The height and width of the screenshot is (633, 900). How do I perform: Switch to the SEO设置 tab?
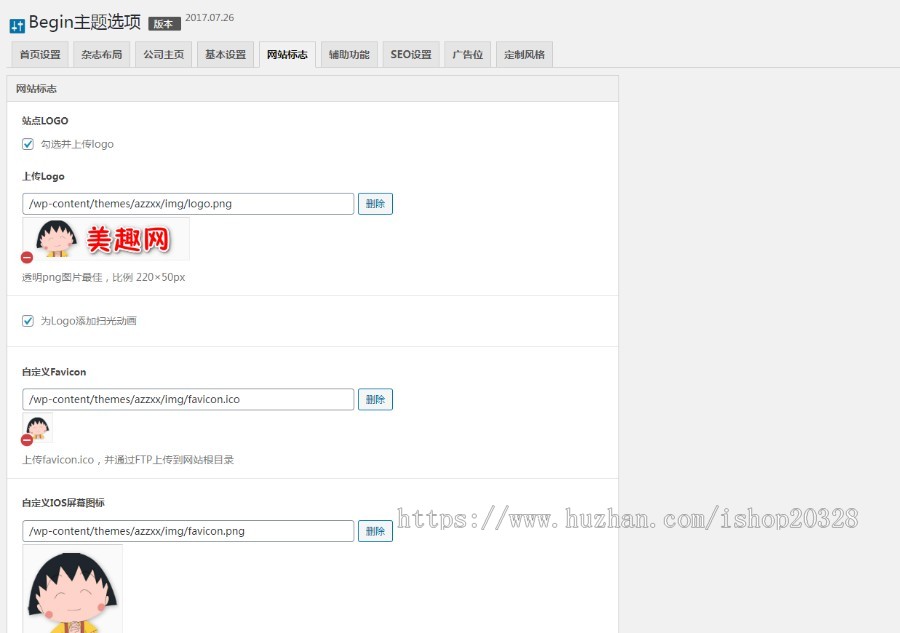click(411, 55)
